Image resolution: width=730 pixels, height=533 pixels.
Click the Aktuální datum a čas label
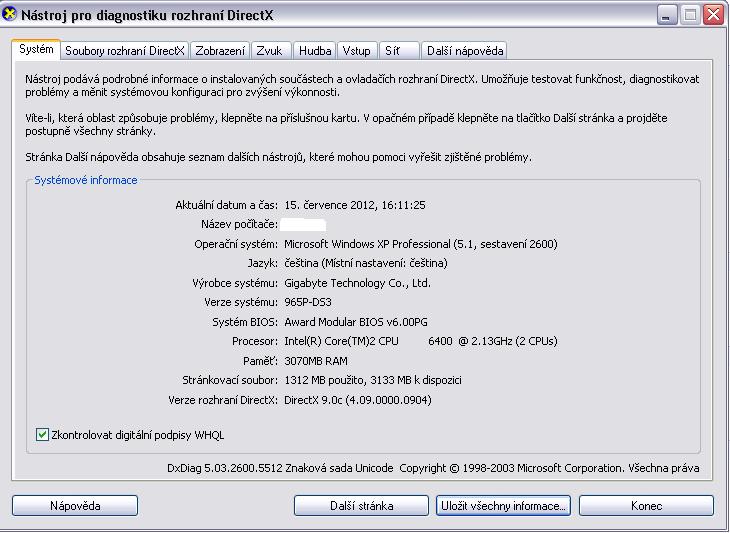(x=227, y=205)
